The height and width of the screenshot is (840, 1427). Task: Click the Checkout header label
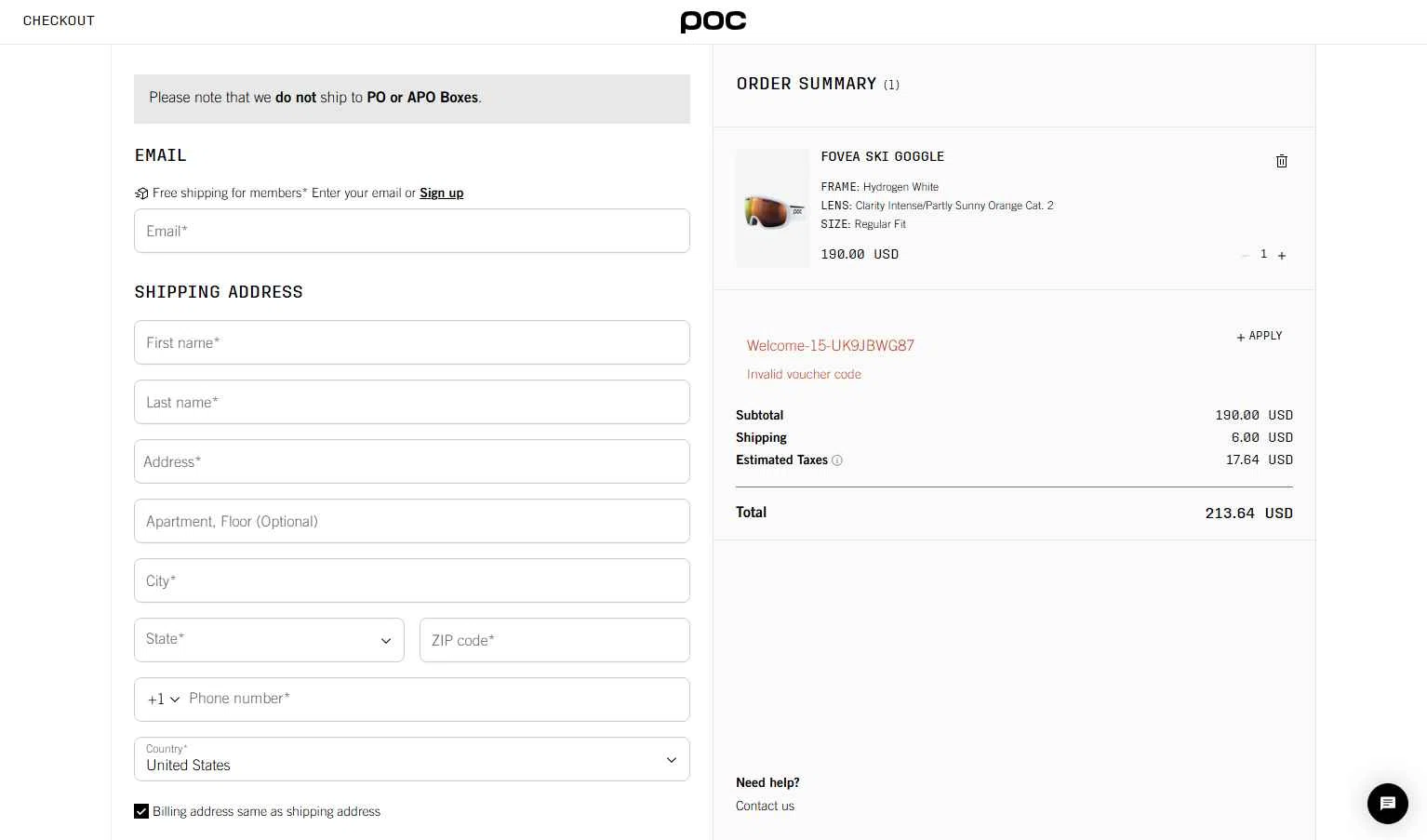[x=59, y=20]
